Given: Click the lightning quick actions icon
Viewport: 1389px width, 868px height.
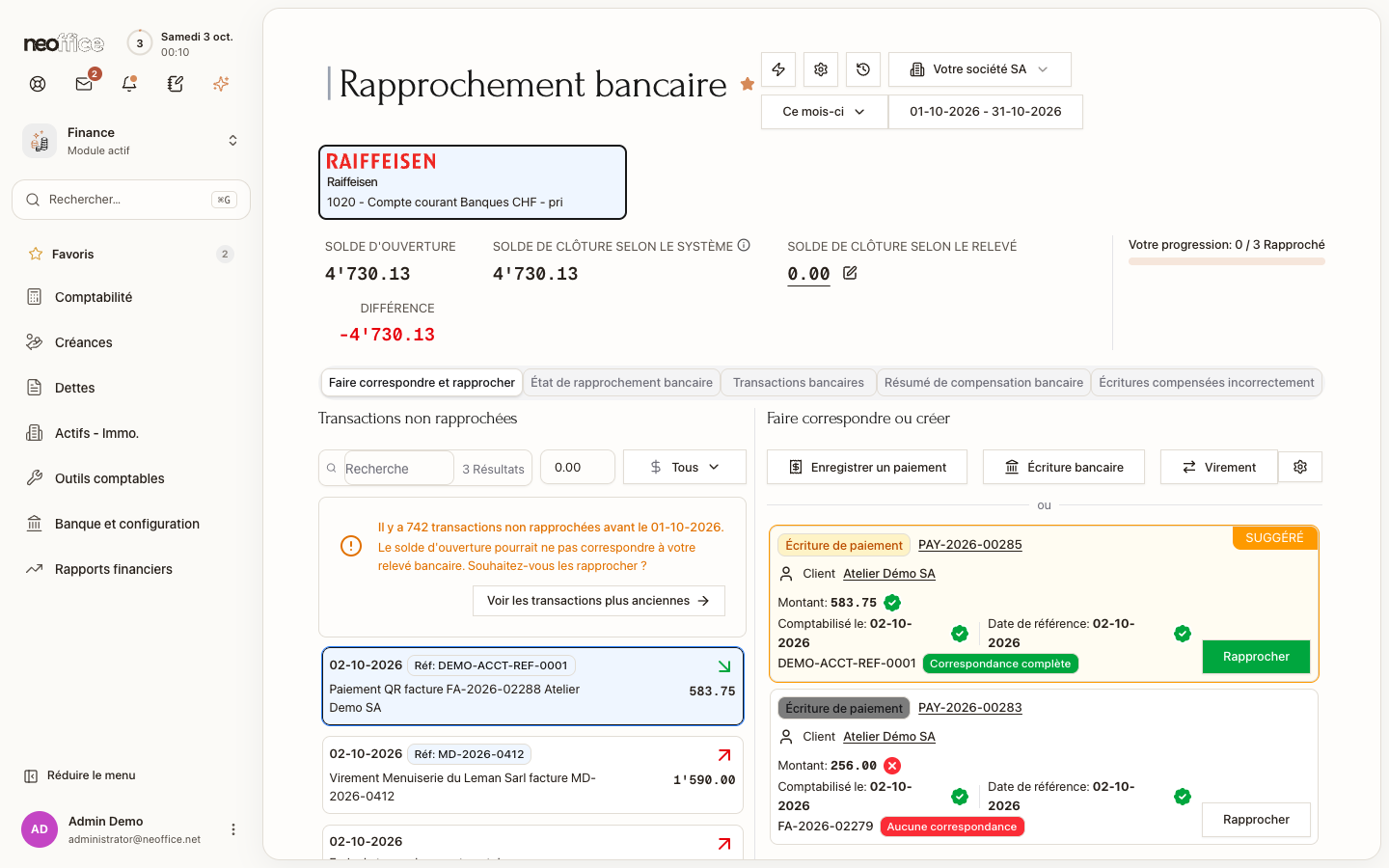Looking at the screenshot, I should 778,69.
